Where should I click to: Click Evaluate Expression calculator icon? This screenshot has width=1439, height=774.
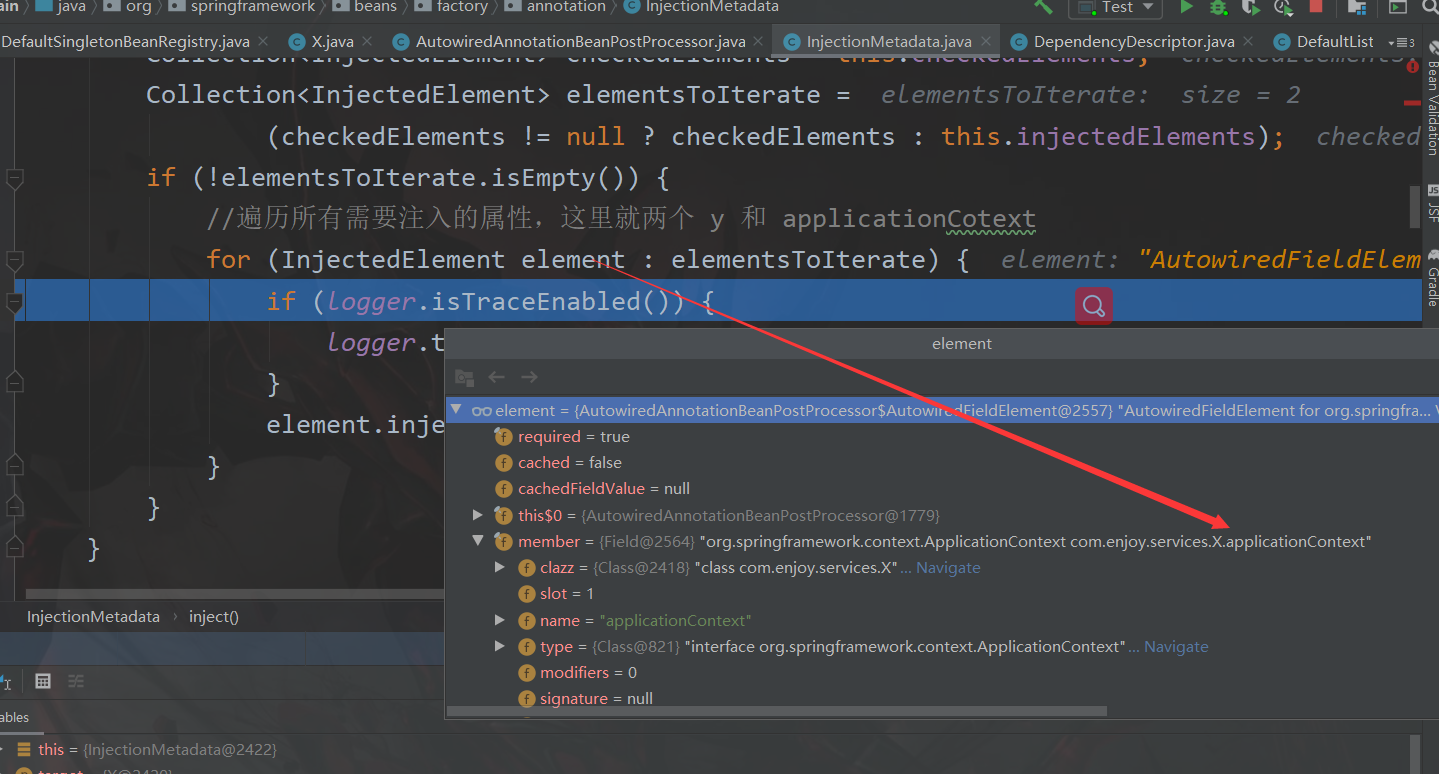click(43, 681)
